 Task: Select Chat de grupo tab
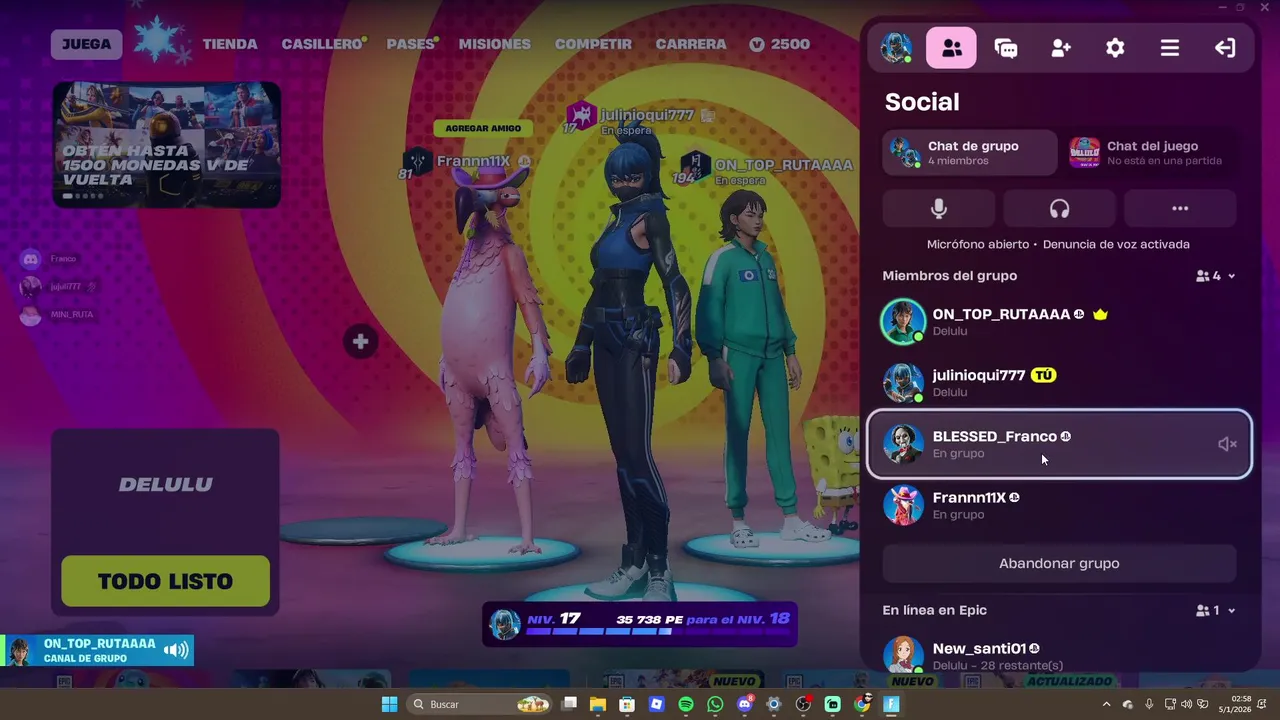coord(969,152)
